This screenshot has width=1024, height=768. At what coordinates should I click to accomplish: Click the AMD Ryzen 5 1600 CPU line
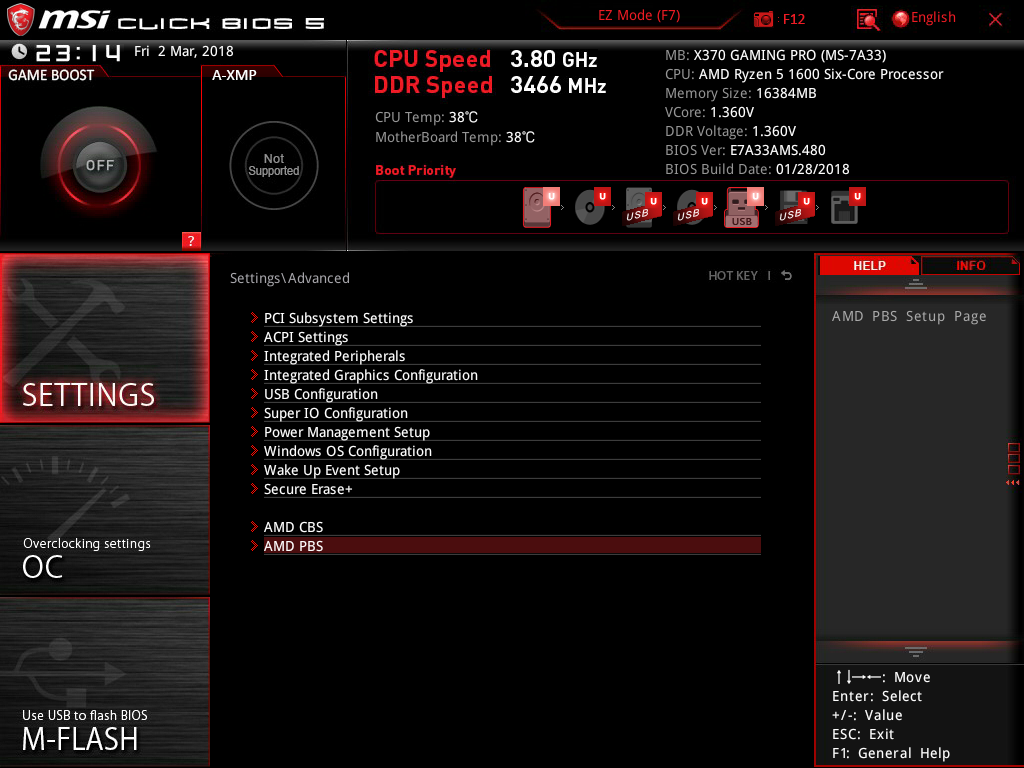point(804,74)
